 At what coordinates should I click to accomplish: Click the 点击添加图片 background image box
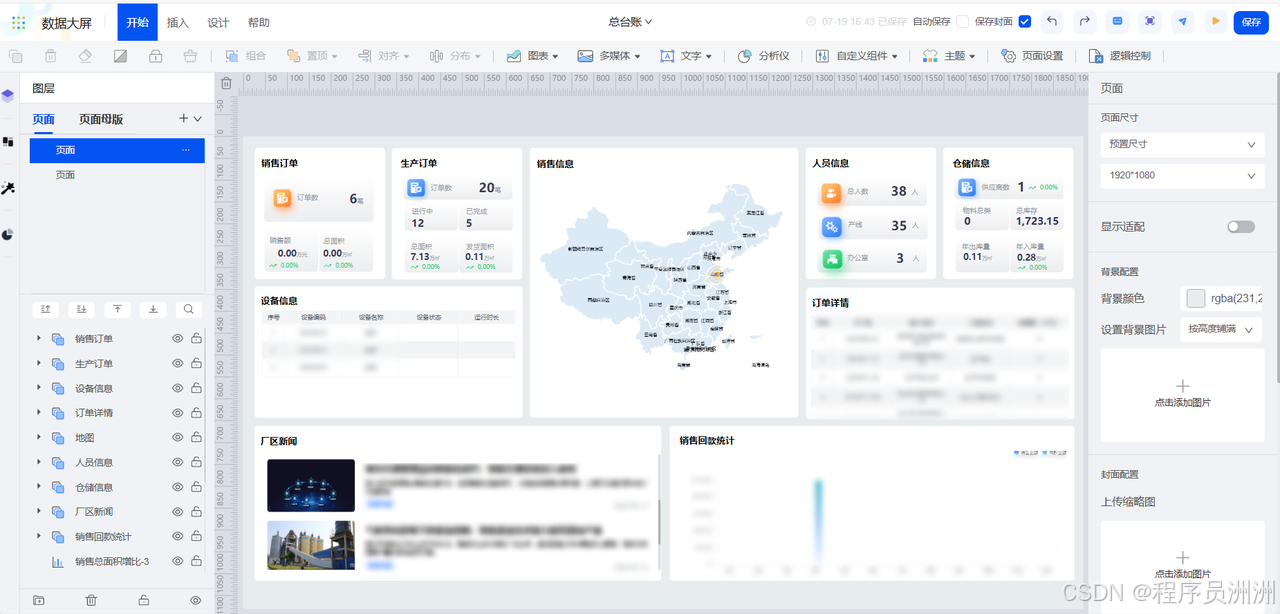tap(1182, 394)
